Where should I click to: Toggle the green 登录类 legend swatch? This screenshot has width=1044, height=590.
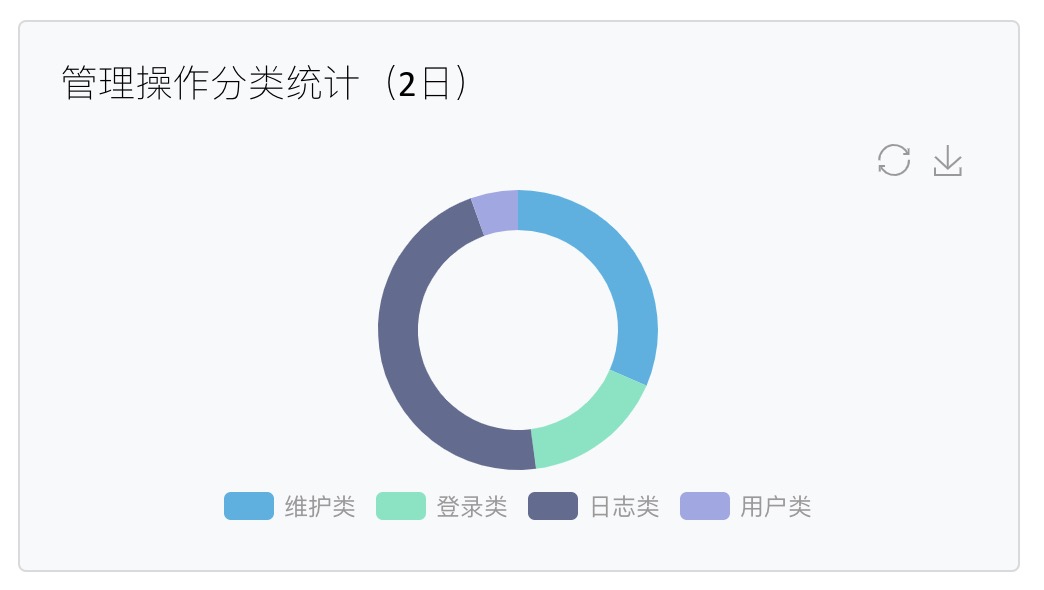point(401,506)
